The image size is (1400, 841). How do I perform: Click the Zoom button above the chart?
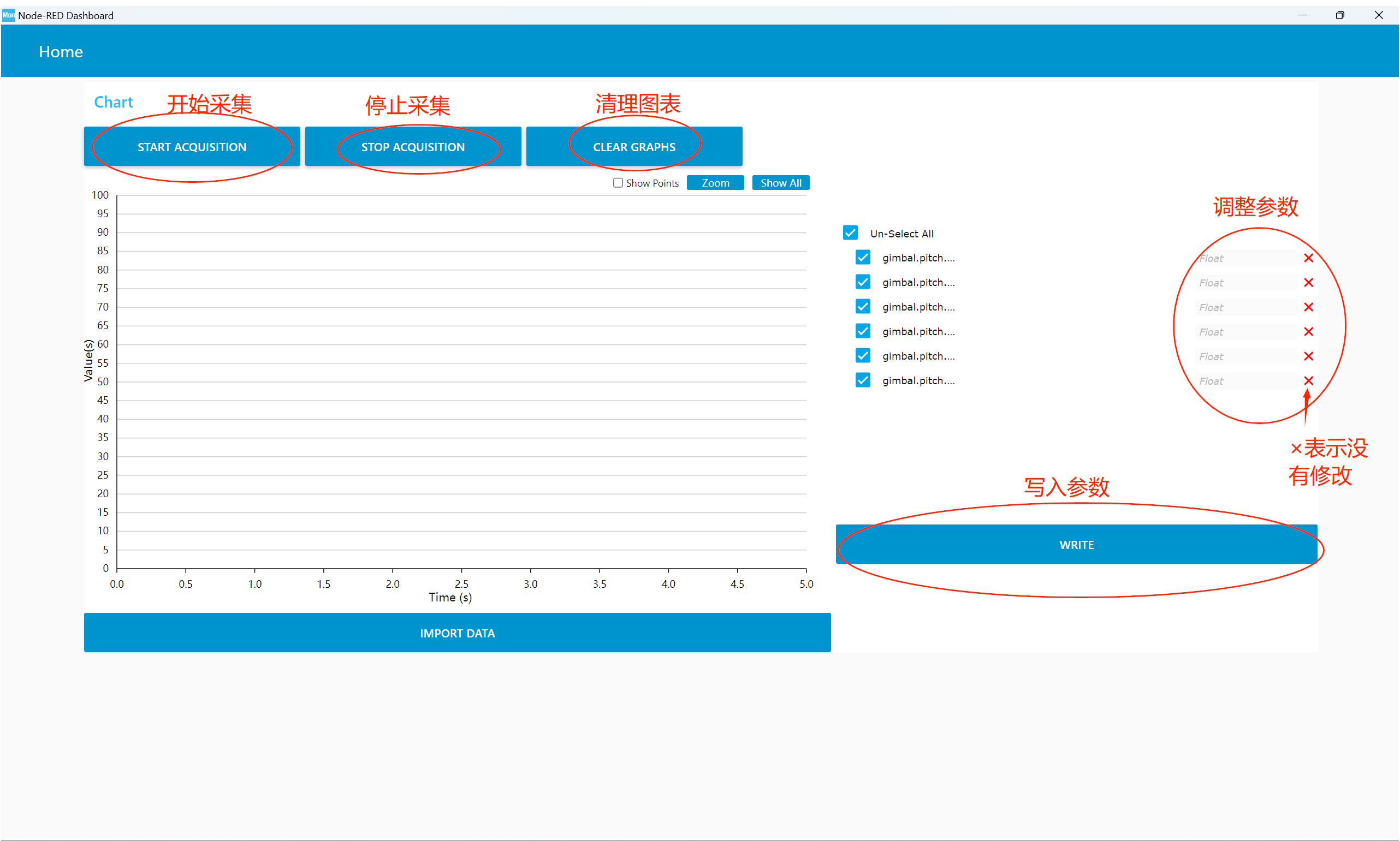tap(715, 182)
